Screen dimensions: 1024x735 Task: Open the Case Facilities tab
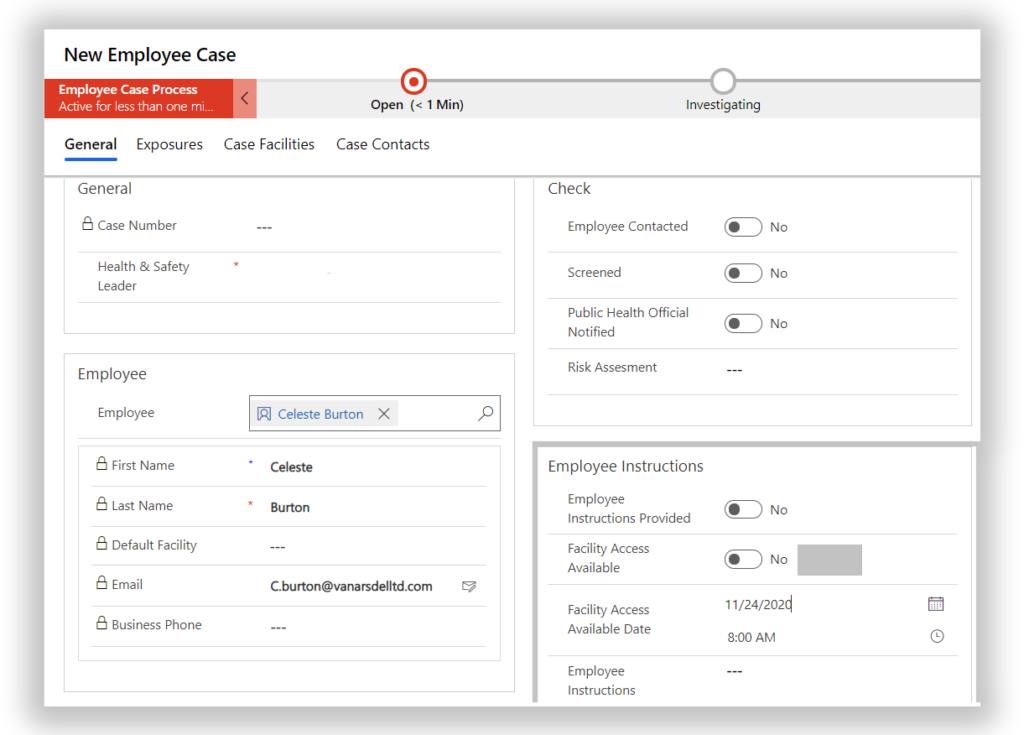269,144
